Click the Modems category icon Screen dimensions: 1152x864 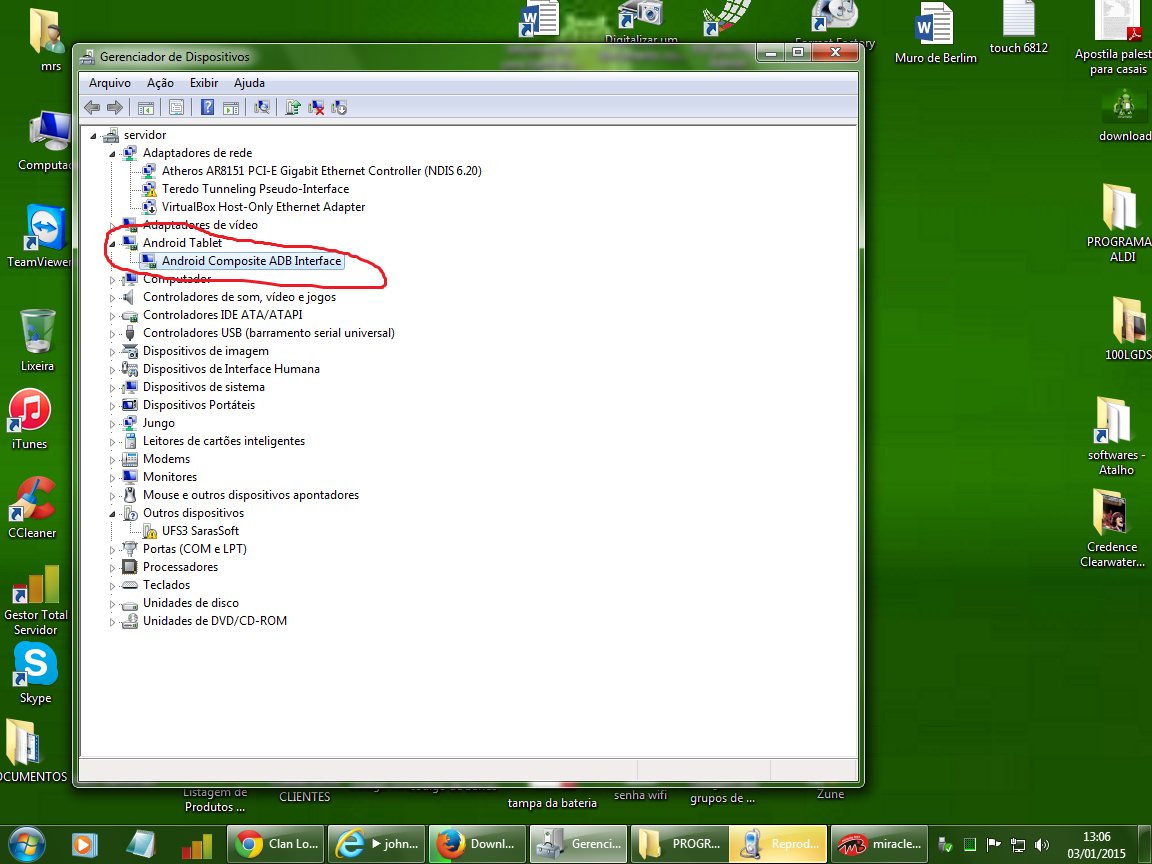[x=130, y=459]
